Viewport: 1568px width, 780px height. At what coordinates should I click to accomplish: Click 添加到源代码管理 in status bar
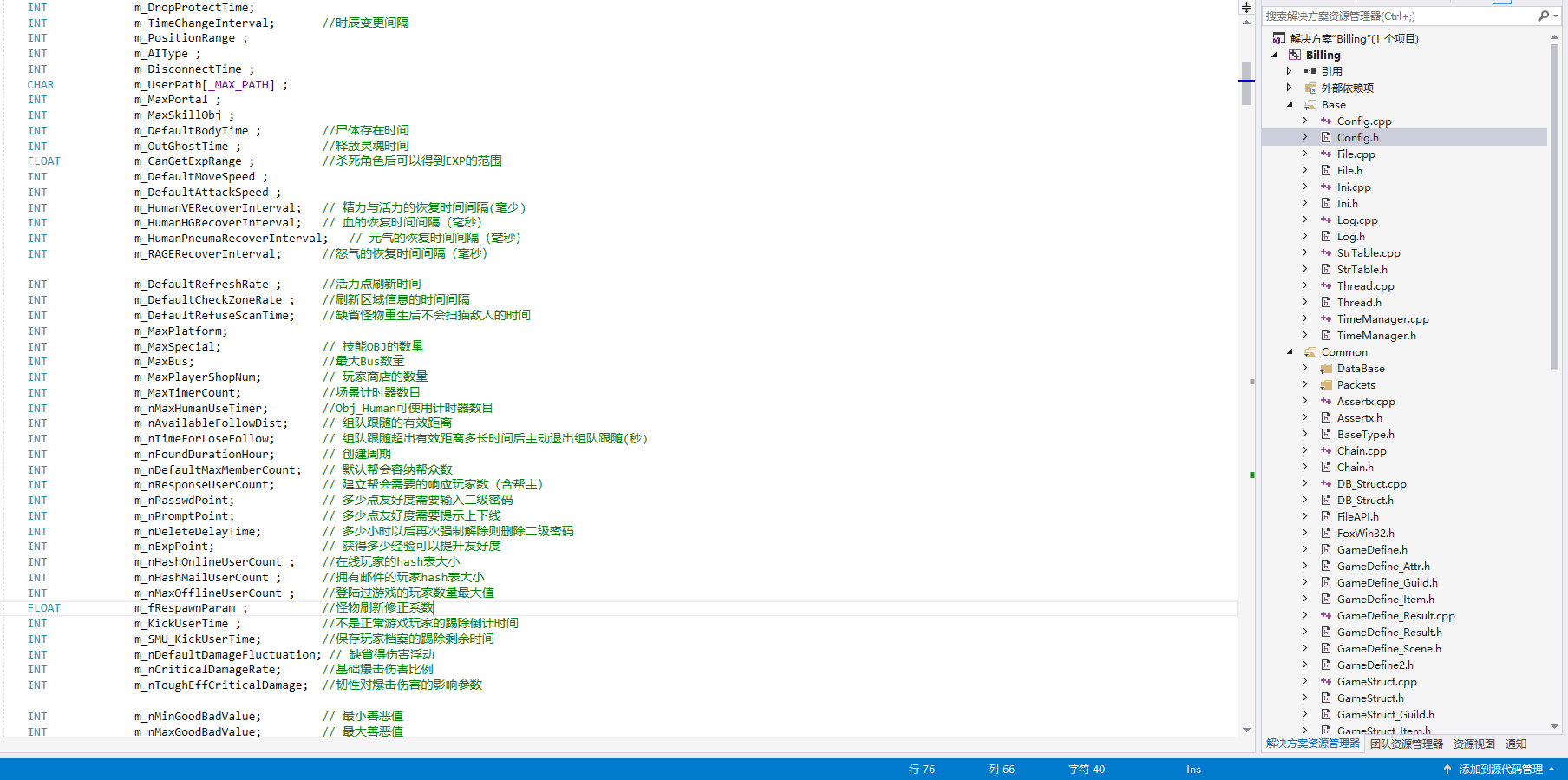1500,770
